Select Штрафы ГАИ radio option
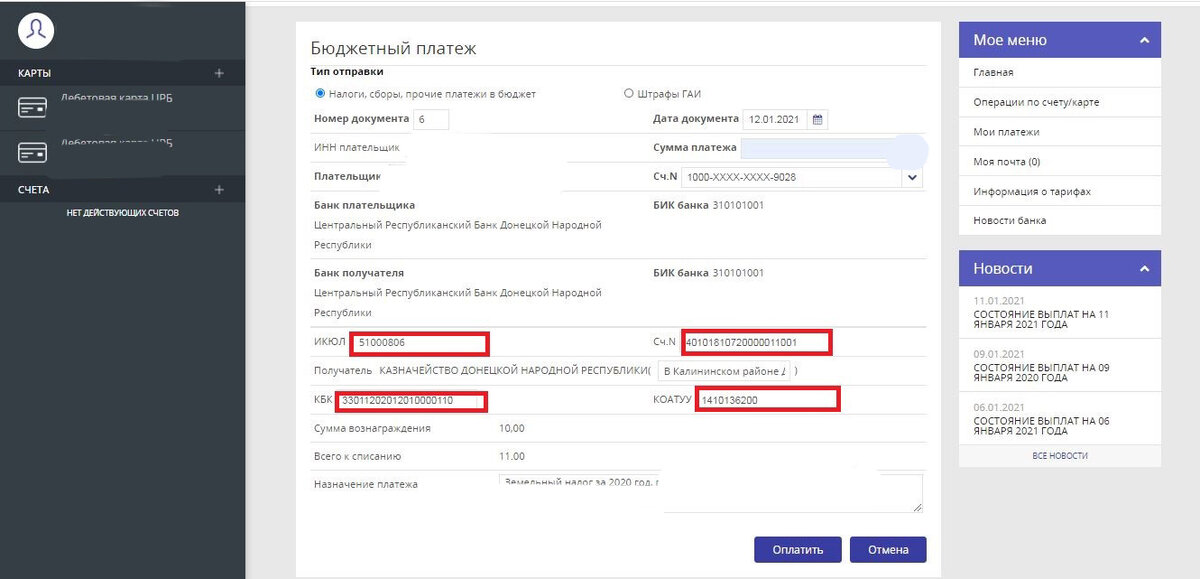Image resolution: width=1200 pixels, height=579 pixels. [629, 94]
